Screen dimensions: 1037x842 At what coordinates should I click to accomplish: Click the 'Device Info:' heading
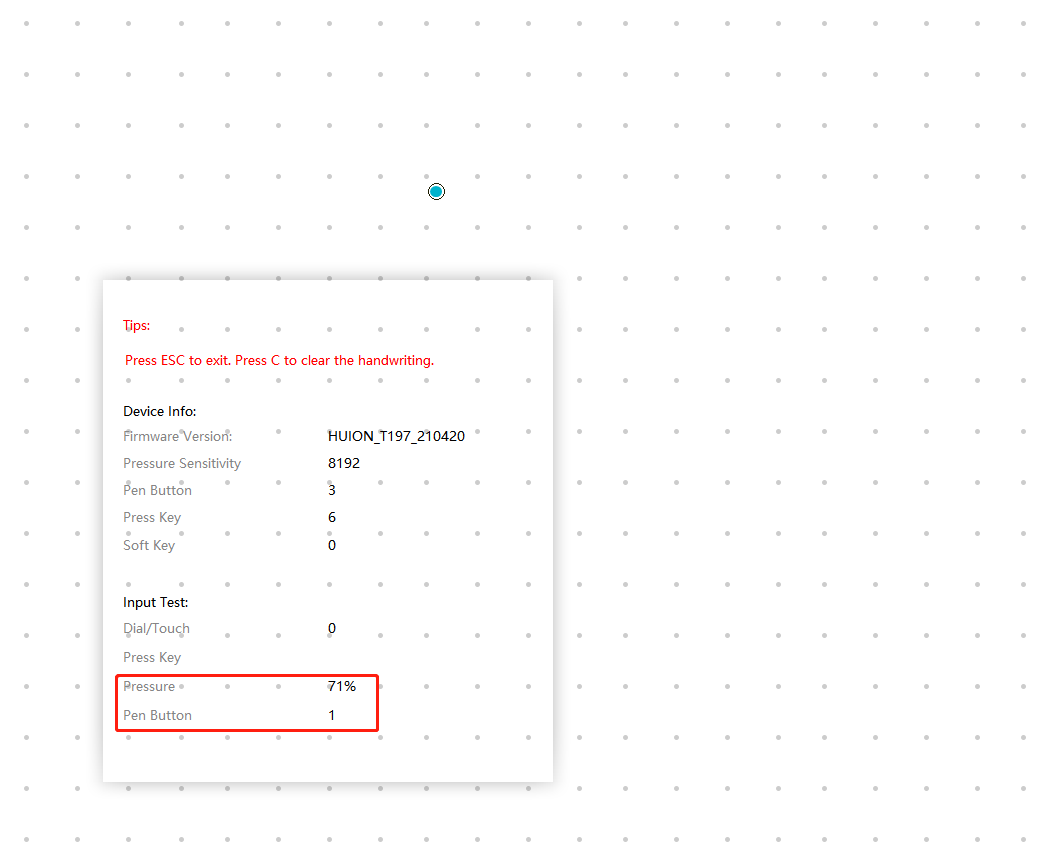tap(159, 411)
